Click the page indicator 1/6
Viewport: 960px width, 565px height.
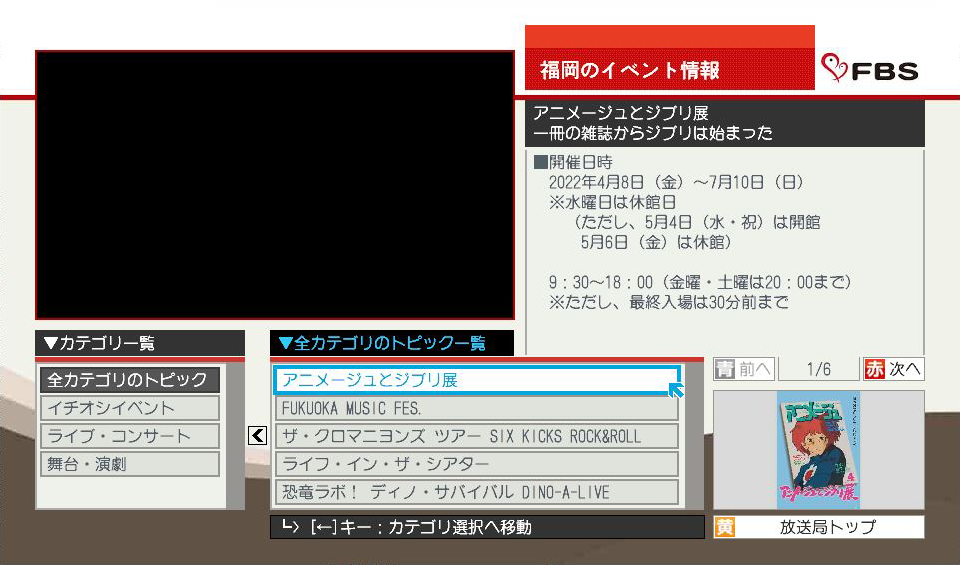click(x=819, y=369)
